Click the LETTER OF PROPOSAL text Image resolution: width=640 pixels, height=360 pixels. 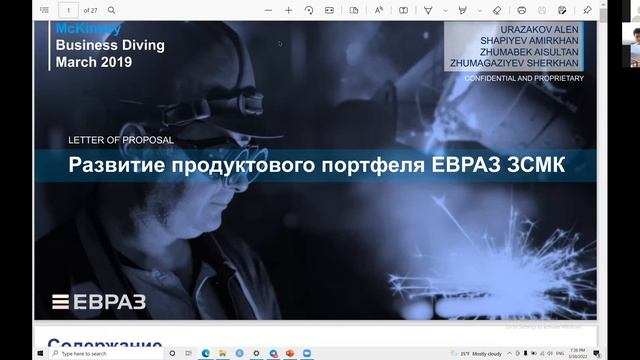121,140
